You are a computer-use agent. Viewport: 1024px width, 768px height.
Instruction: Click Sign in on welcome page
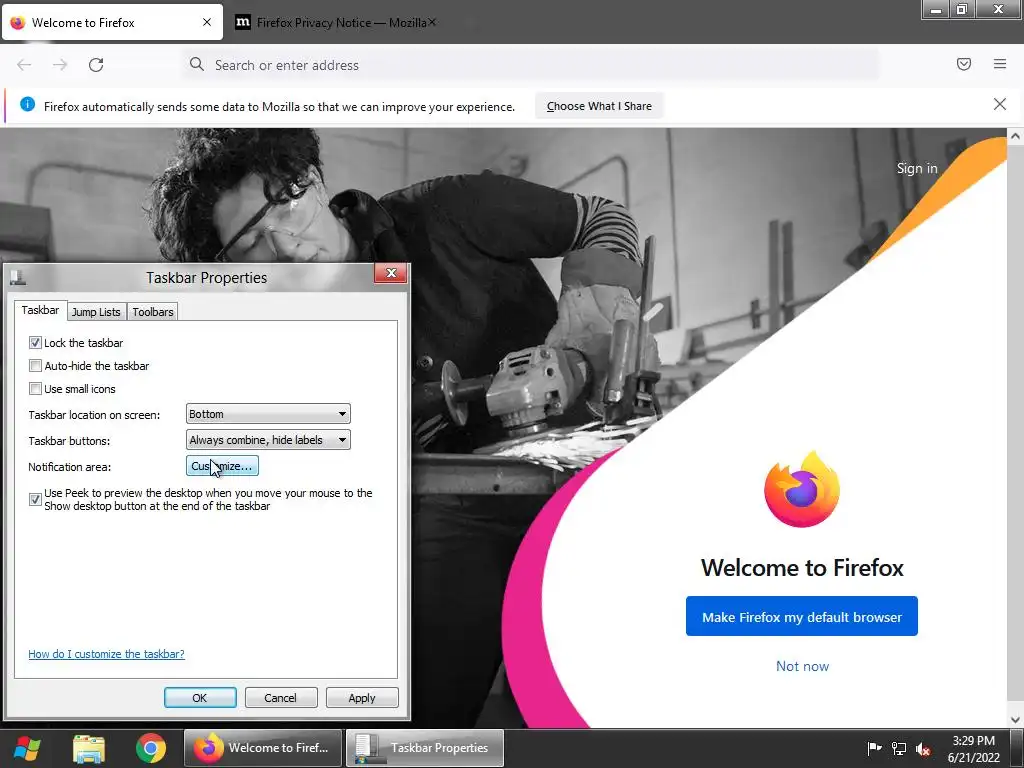917,168
